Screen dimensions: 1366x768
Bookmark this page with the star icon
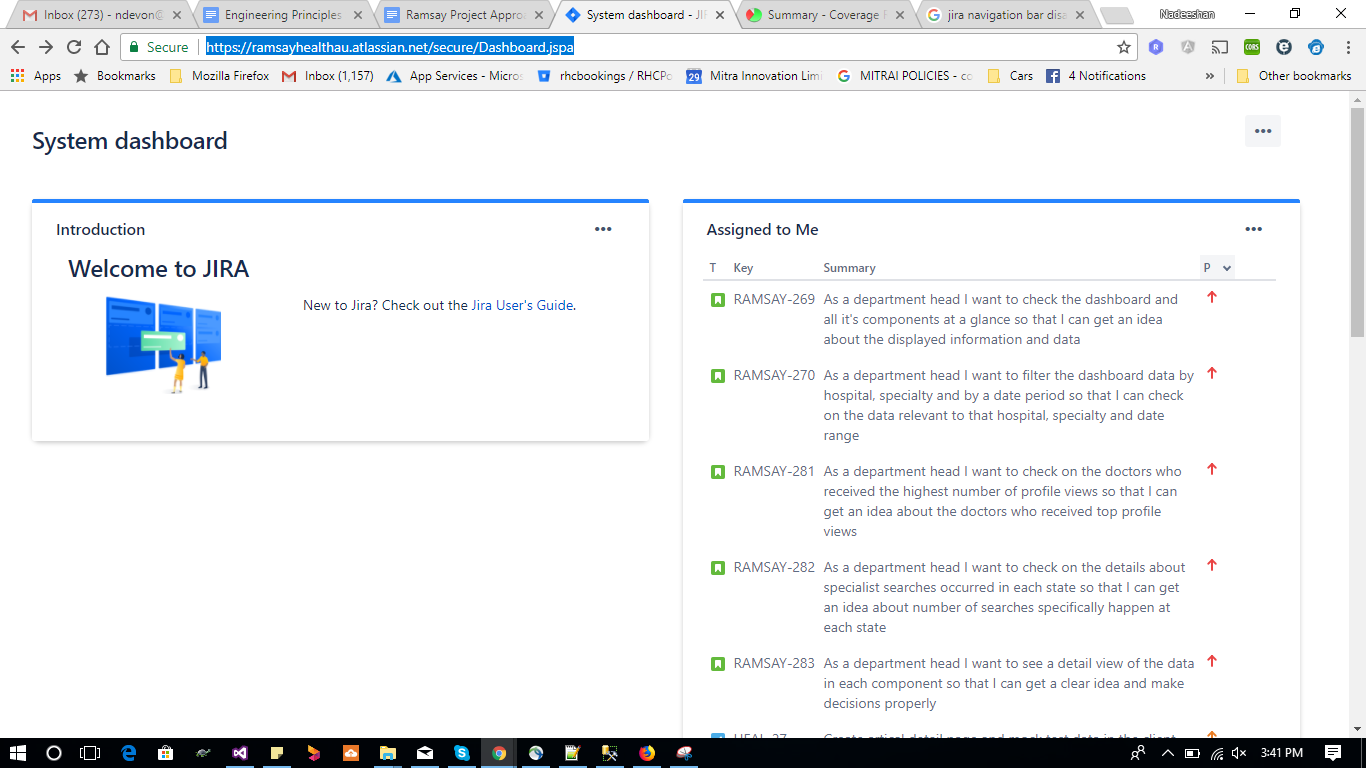(1124, 47)
